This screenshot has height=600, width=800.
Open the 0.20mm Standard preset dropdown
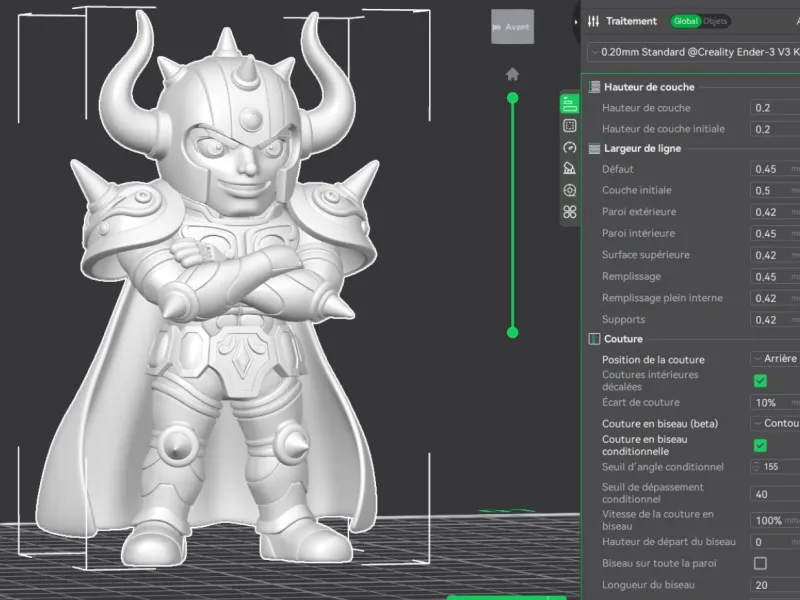(694, 52)
